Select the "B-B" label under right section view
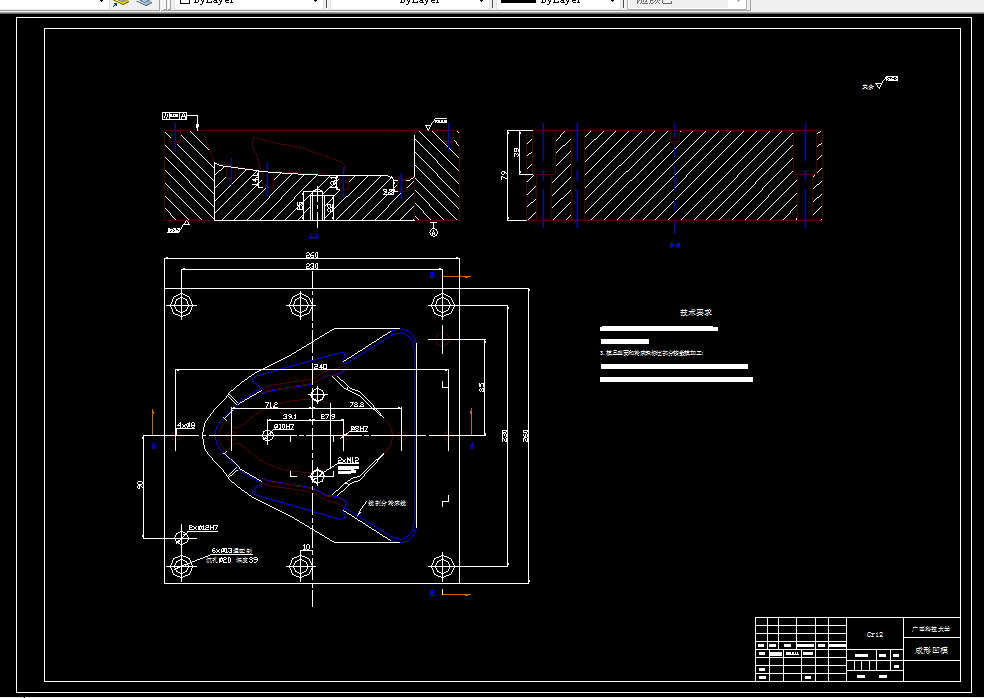The image size is (984, 698). coord(675,245)
